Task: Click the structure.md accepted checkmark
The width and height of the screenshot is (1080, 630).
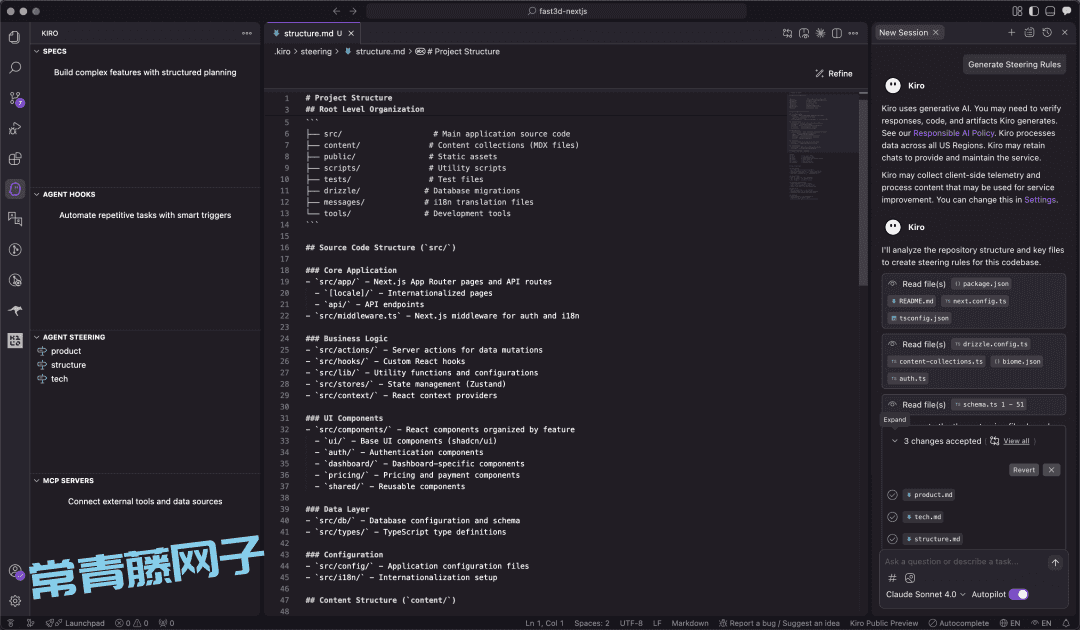Action: [892, 539]
